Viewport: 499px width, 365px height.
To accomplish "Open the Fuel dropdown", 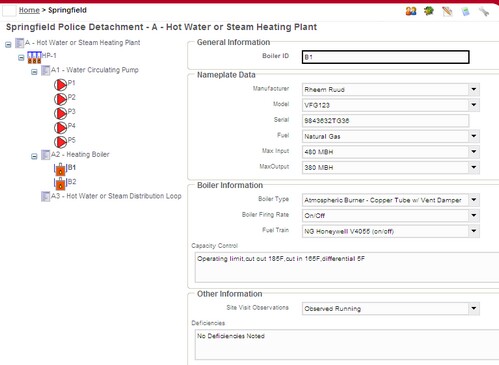I will click(x=474, y=136).
